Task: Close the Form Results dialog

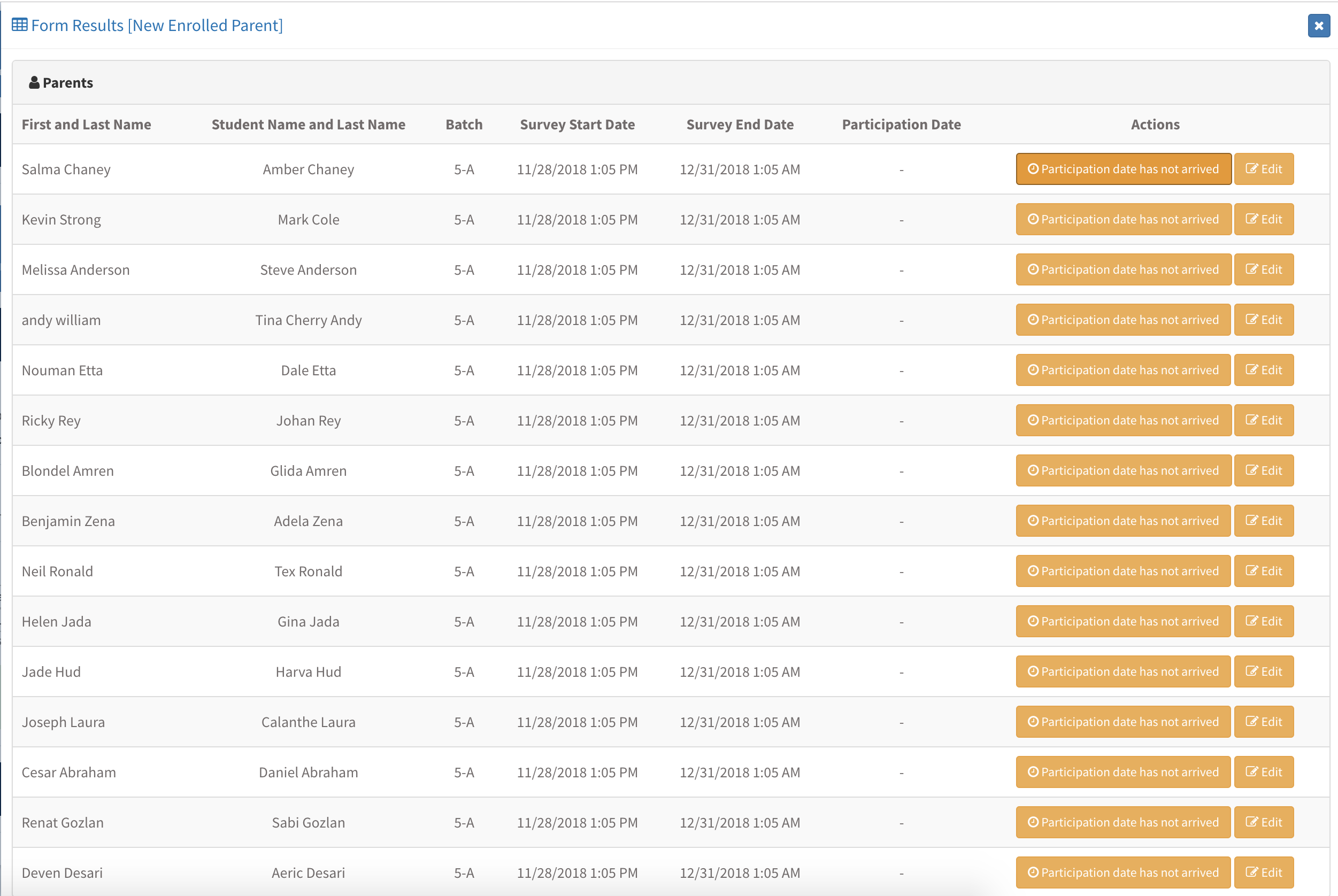Action: (1319, 26)
